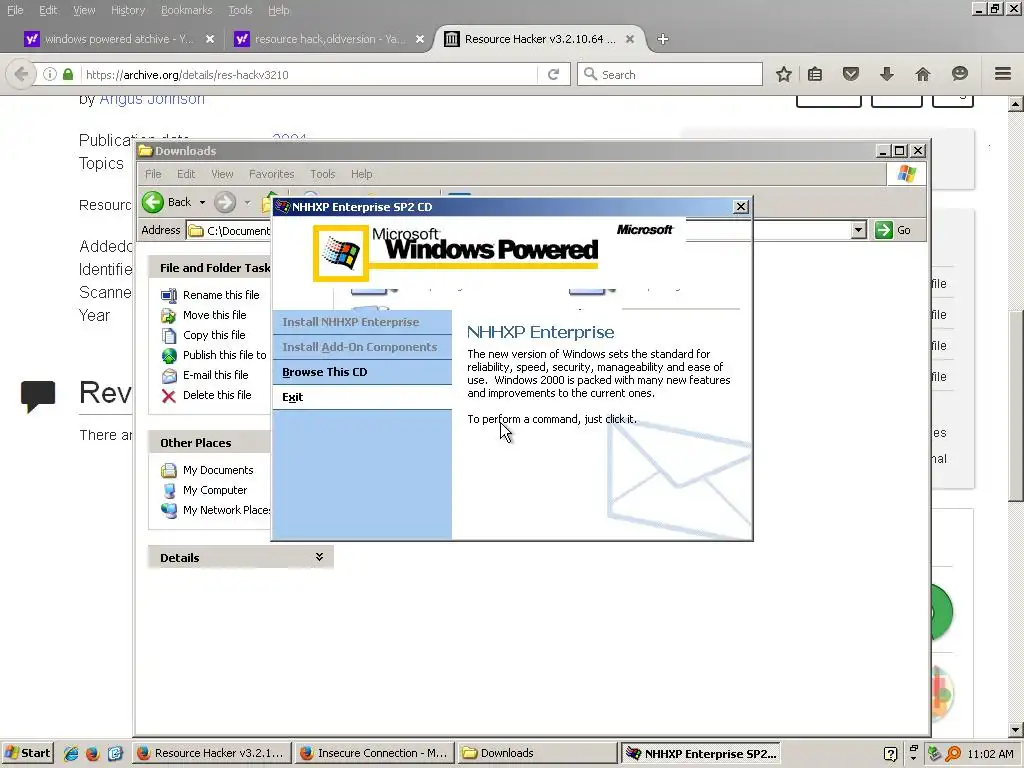Open Back history dropdown in Downloads window
Viewport: 1024px width, 768px height.
(202, 202)
